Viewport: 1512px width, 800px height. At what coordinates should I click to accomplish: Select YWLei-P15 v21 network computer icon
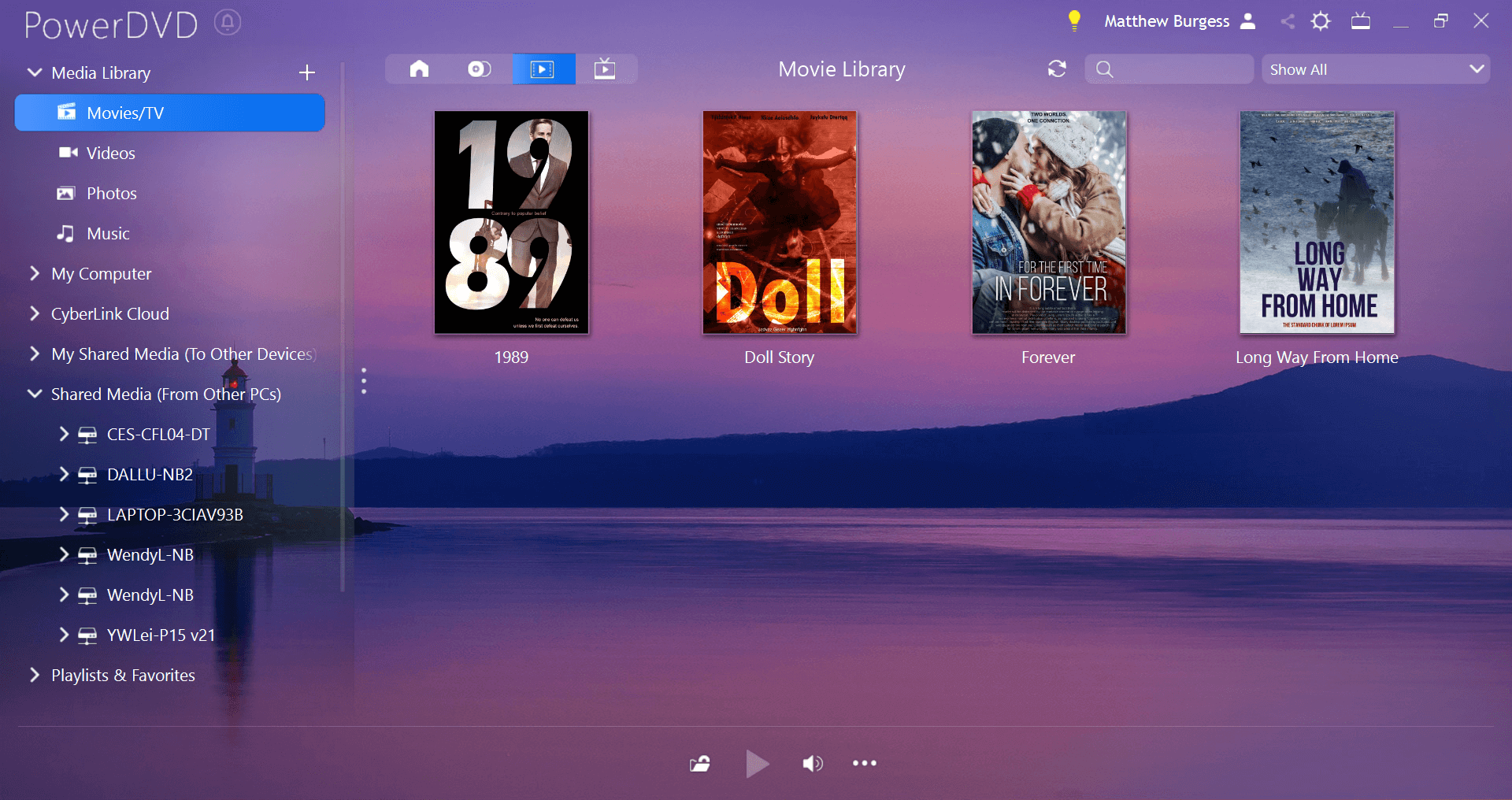click(x=87, y=636)
